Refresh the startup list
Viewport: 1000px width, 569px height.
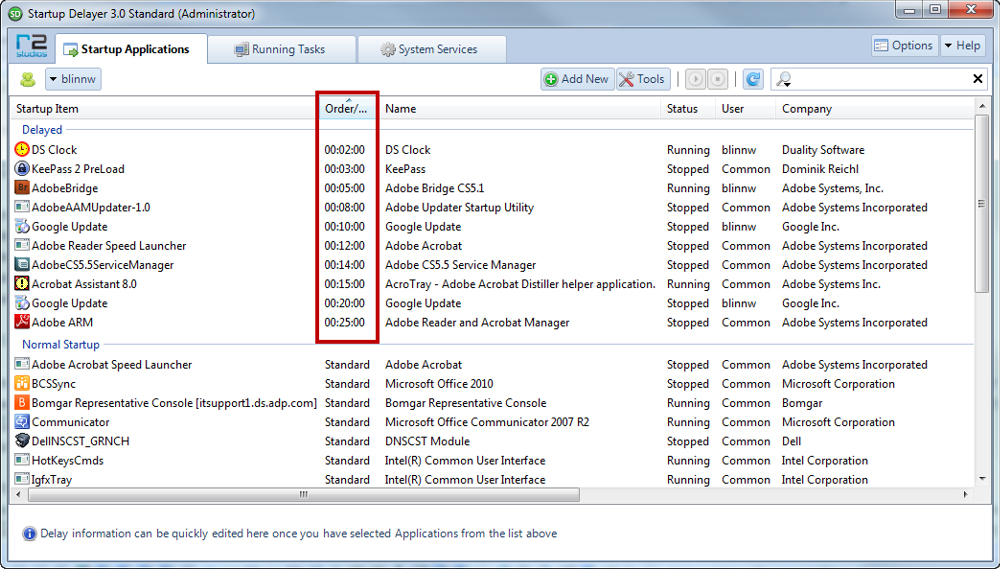pos(753,79)
